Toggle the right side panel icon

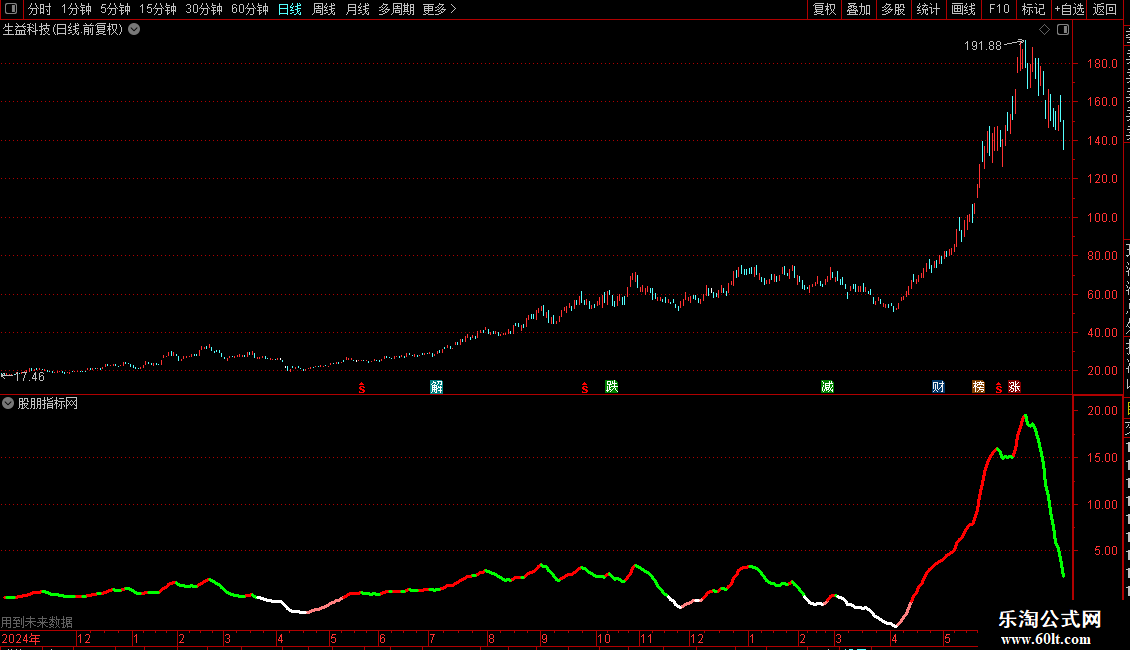click(1063, 30)
